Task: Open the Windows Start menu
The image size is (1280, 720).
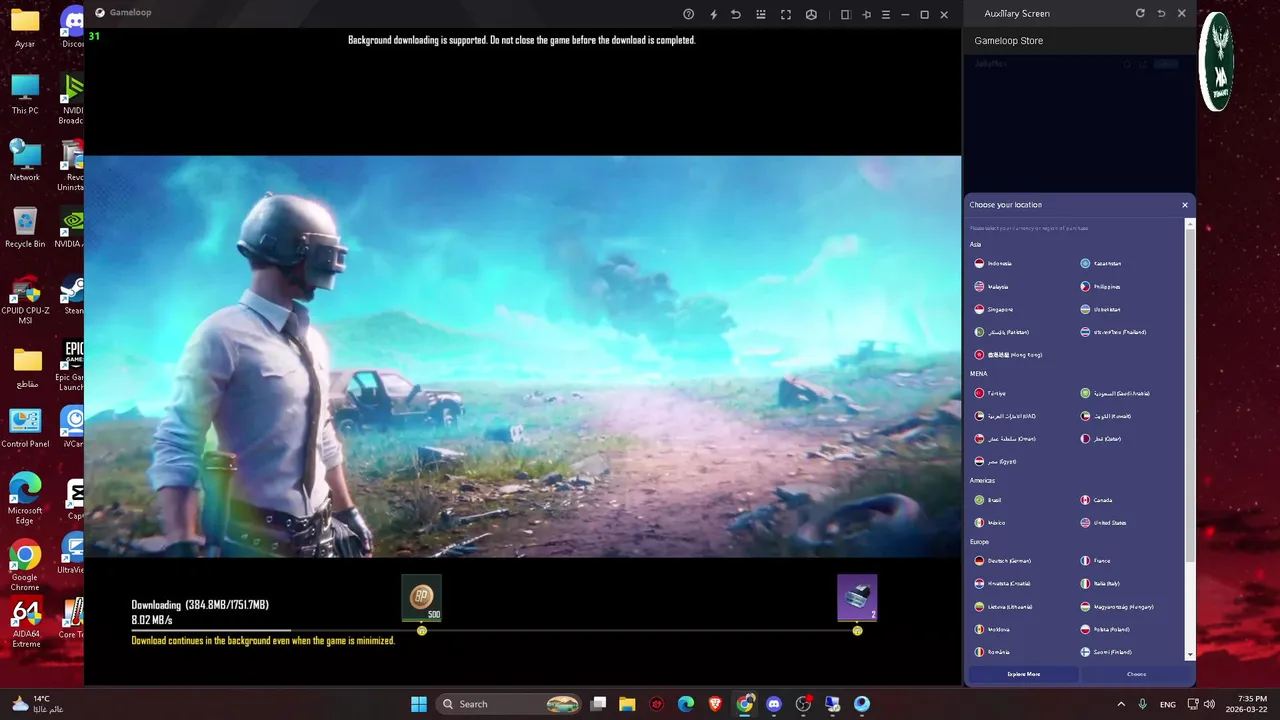Action: (x=419, y=704)
